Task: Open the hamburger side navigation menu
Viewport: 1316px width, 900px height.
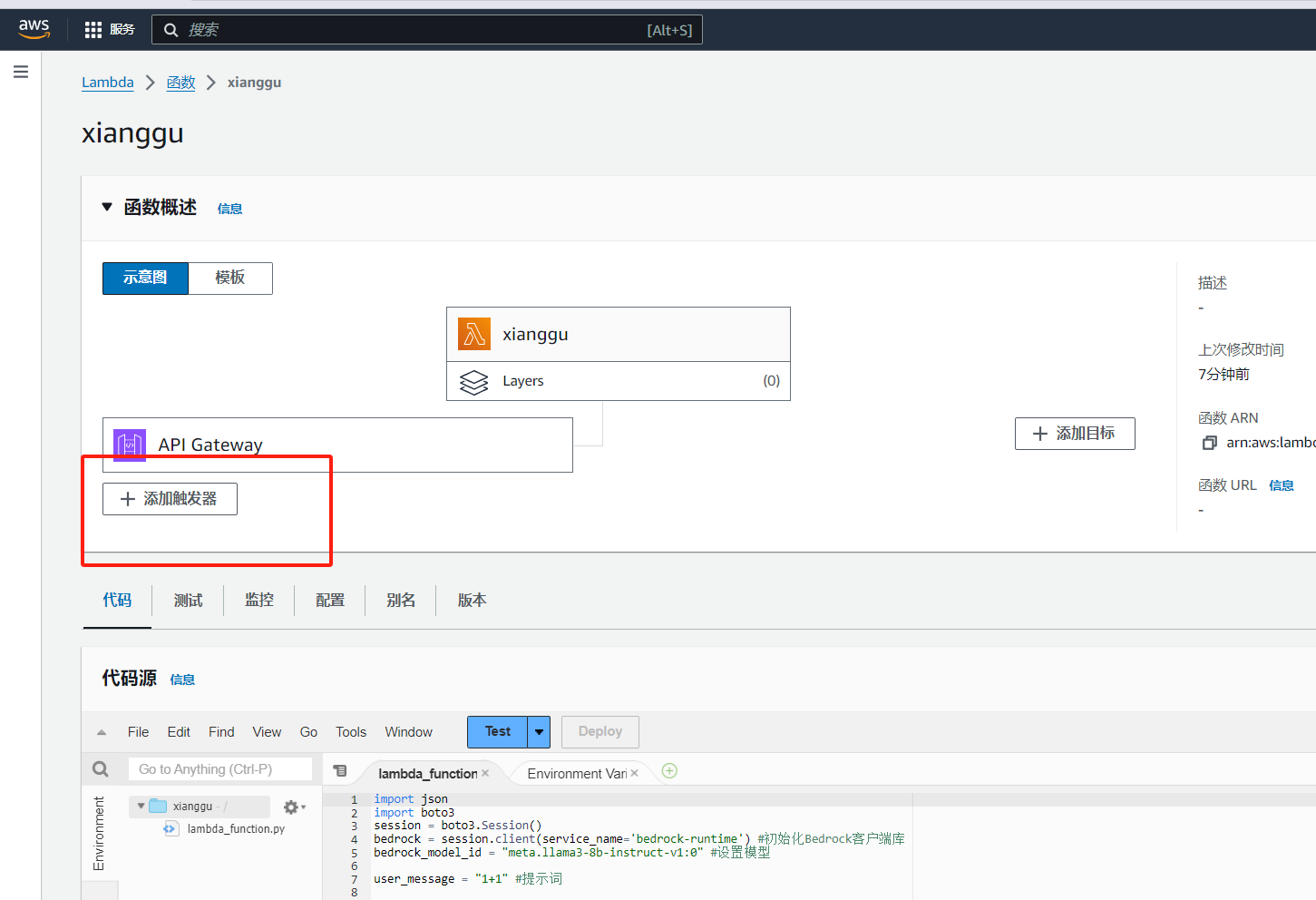Action: pyautogui.click(x=21, y=72)
